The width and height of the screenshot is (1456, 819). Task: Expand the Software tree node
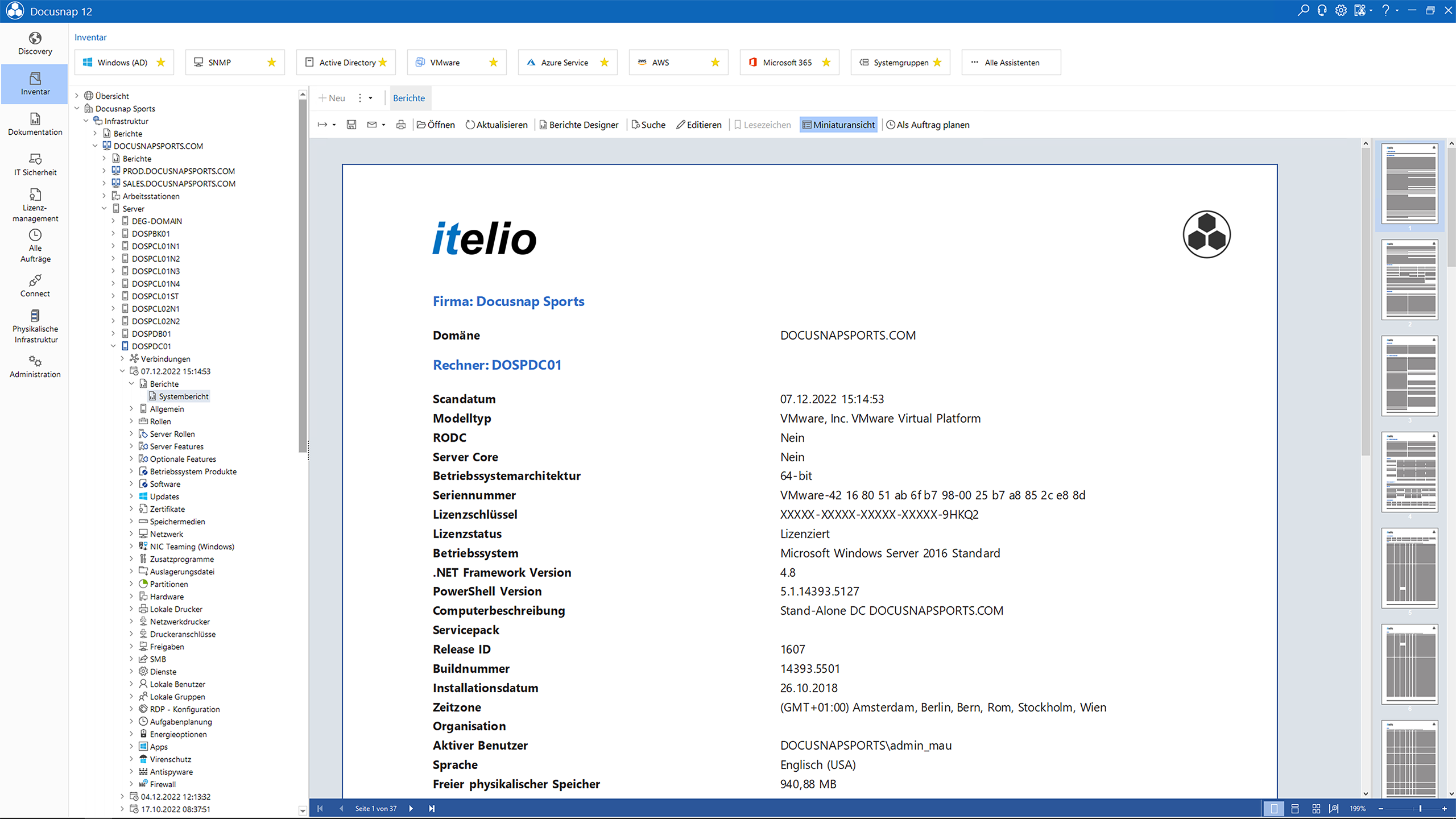click(131, 483)
